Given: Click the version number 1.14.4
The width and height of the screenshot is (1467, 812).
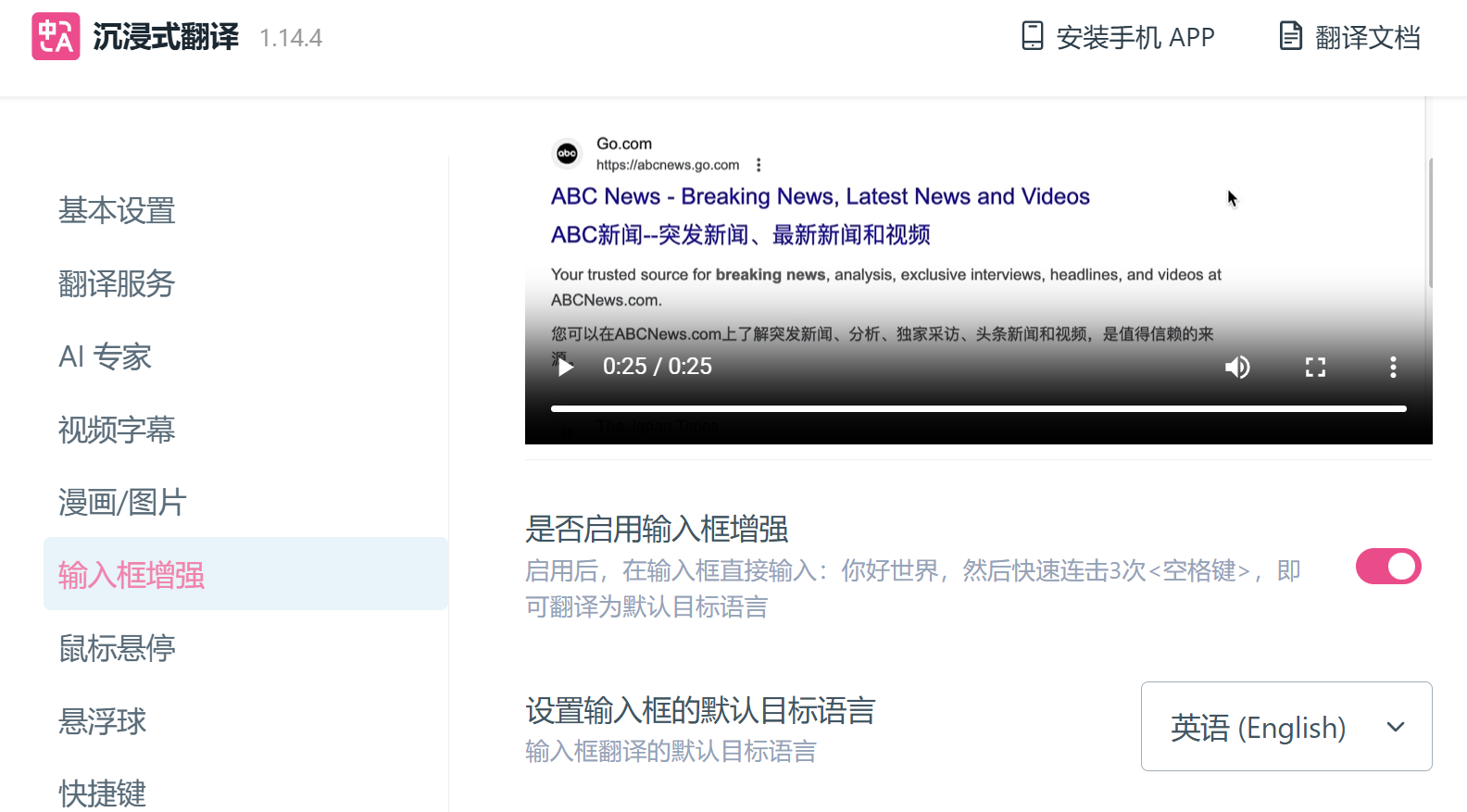Looking at the screenshot, I should tap(291, 38).
